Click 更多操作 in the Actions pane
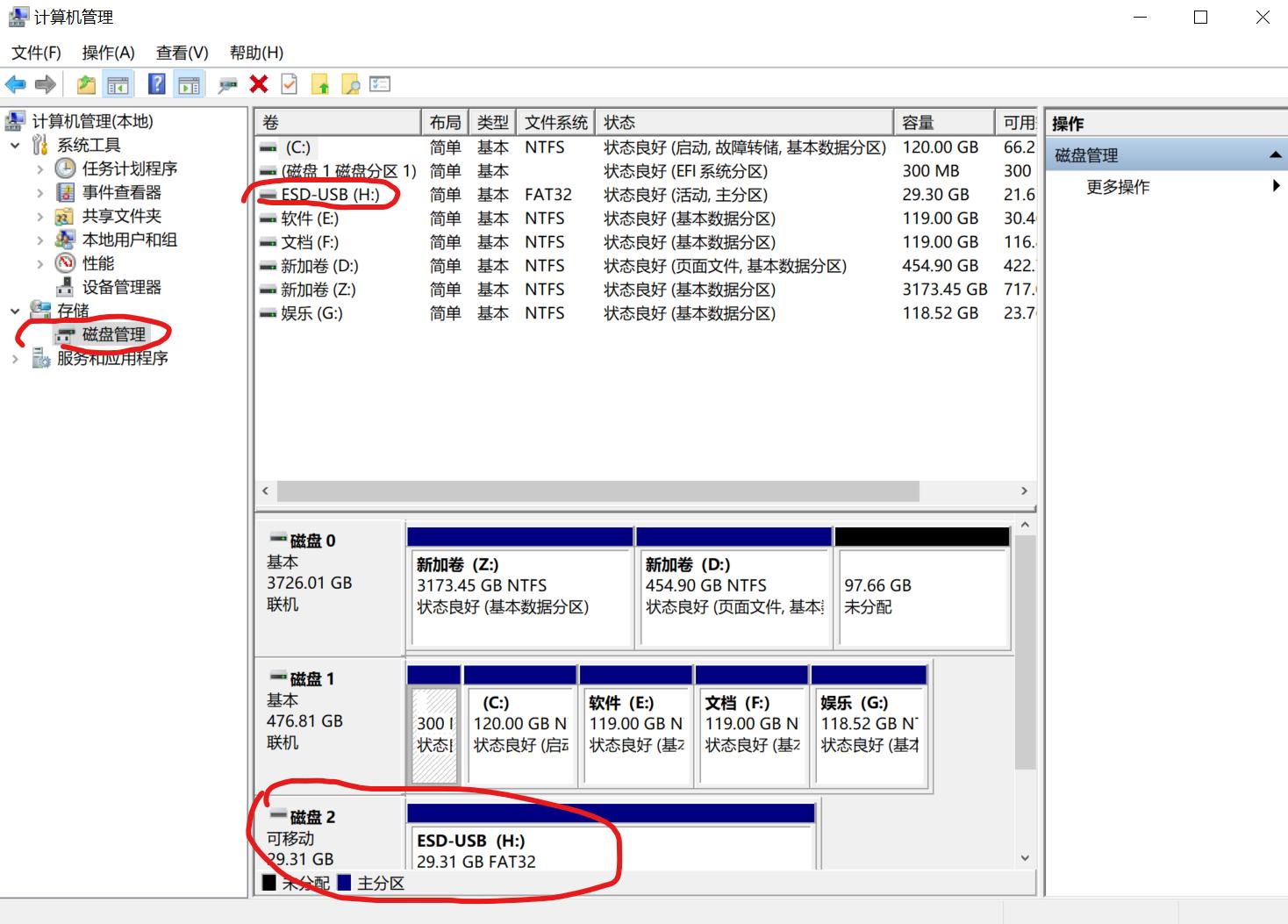1288x924 pixels. click(x=1118, y=186)
